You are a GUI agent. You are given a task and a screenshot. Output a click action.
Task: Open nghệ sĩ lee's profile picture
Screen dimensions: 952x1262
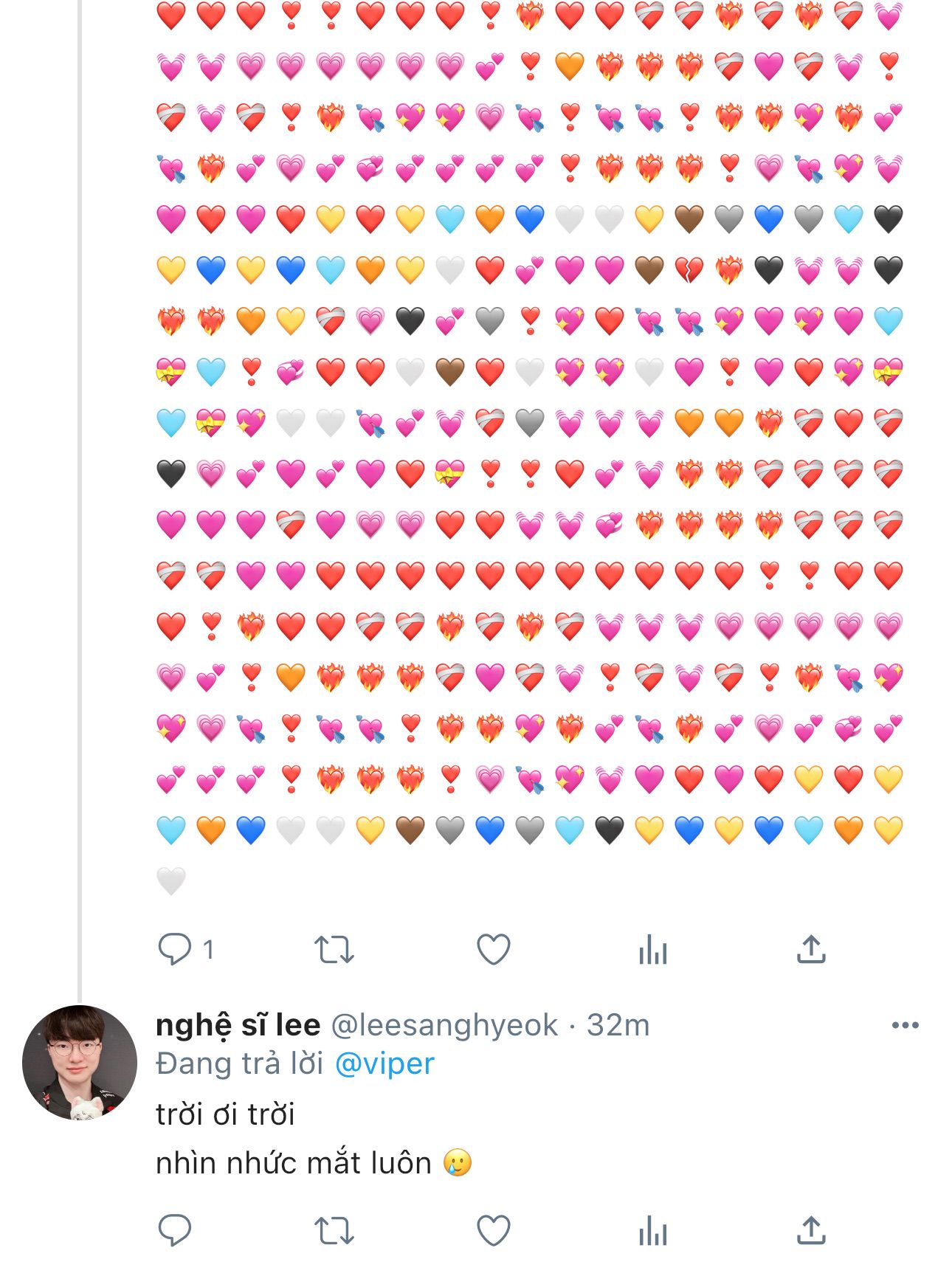[80, 1063]
